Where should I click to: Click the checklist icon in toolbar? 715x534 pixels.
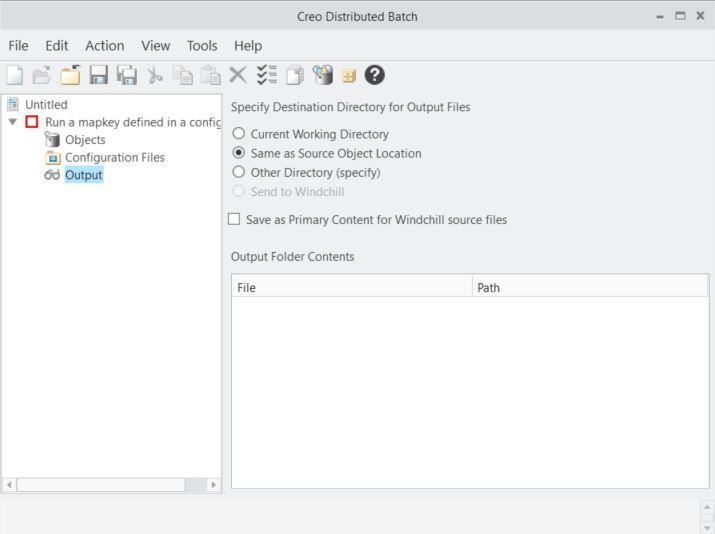266,75
